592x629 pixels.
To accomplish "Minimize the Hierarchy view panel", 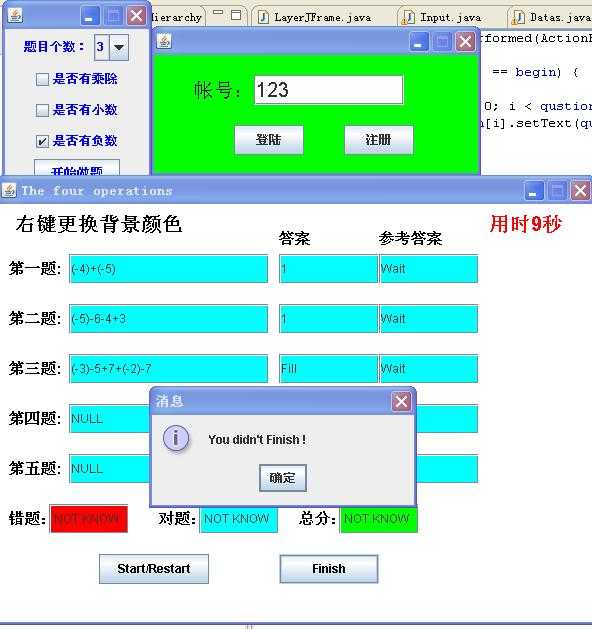I will click(218, 13).
